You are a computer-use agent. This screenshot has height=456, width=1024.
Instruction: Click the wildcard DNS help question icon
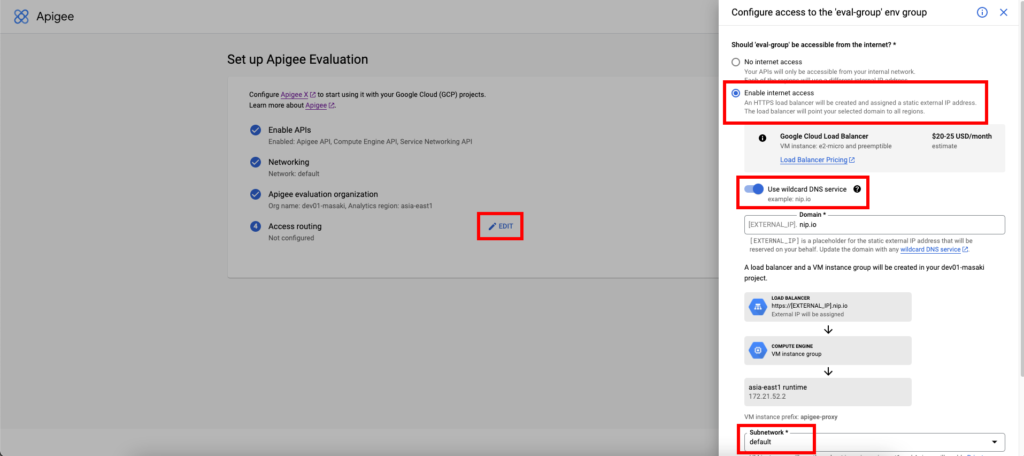click(857, 188)
